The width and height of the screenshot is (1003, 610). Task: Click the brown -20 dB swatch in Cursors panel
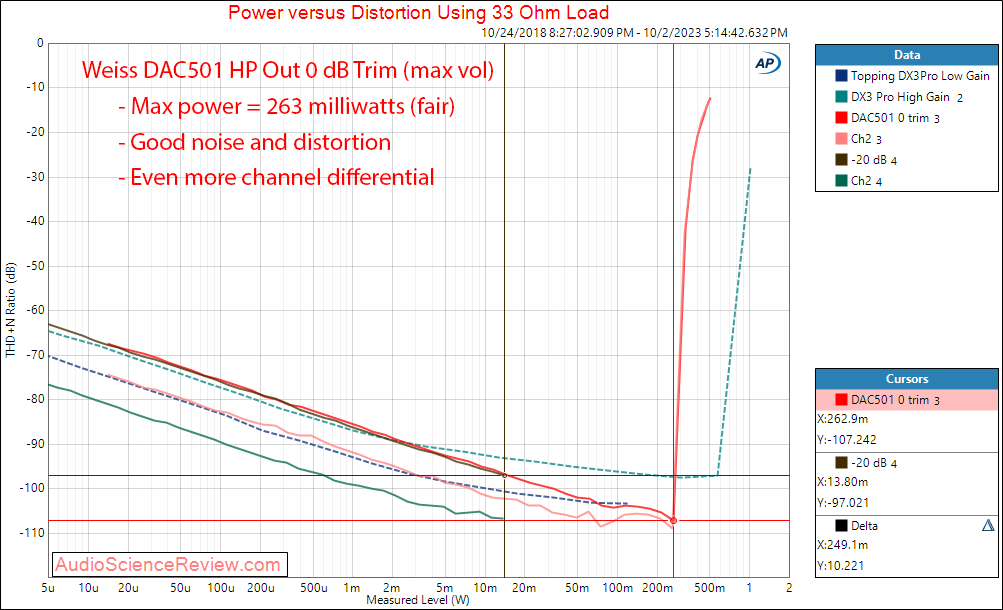[x=841, y=462]
